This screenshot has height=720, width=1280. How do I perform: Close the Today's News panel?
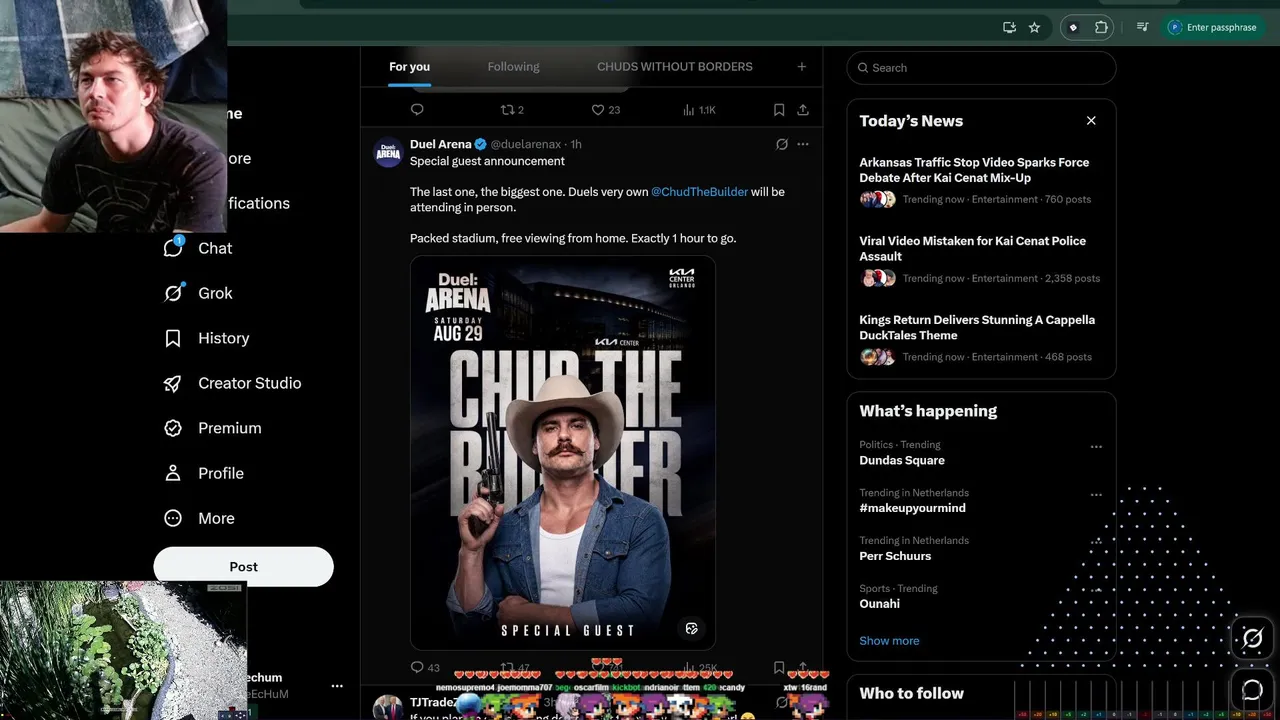[1091, 121]
